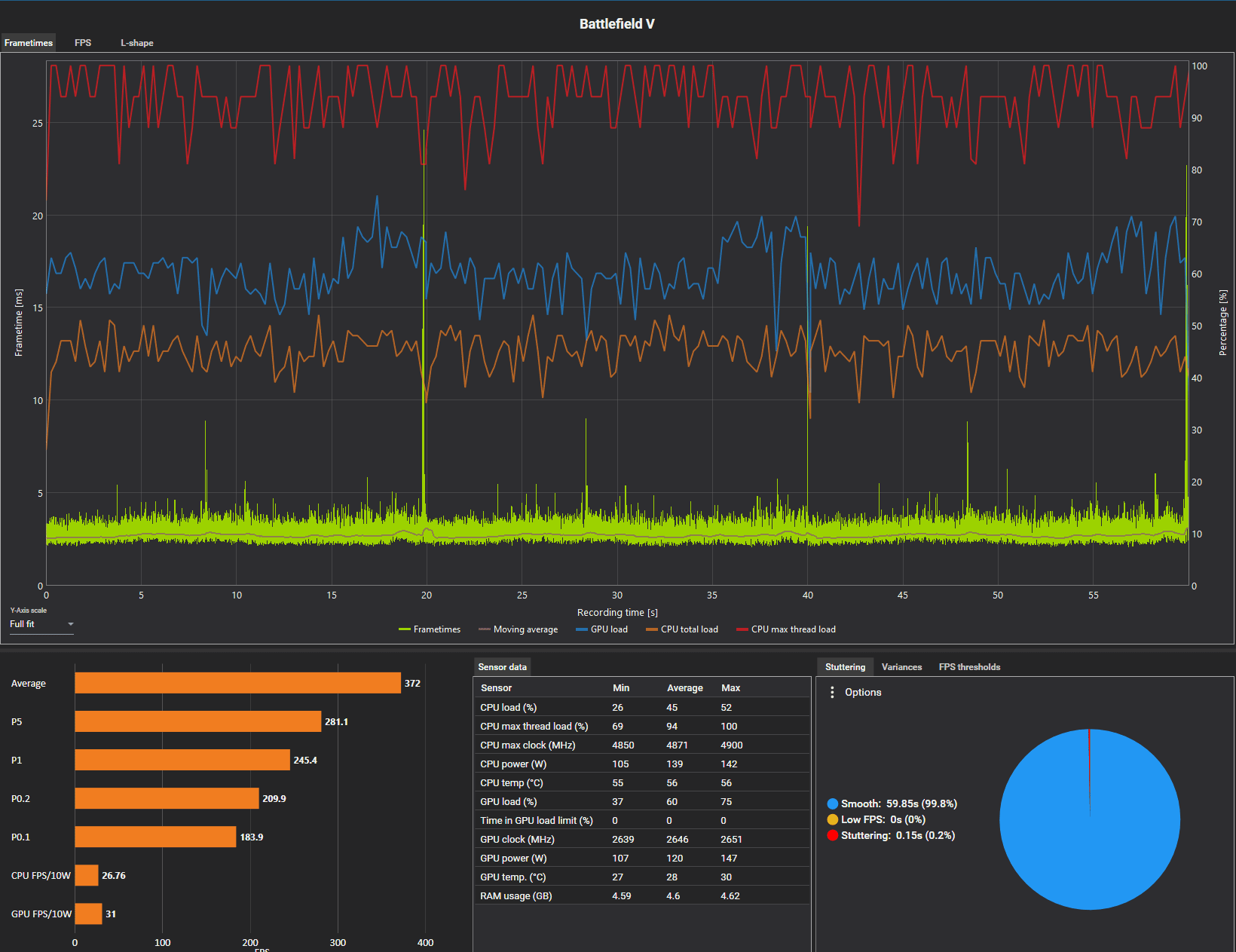Toggle the GPU load legend entry
Viewport: 1236px width, 952px height.
601,629
